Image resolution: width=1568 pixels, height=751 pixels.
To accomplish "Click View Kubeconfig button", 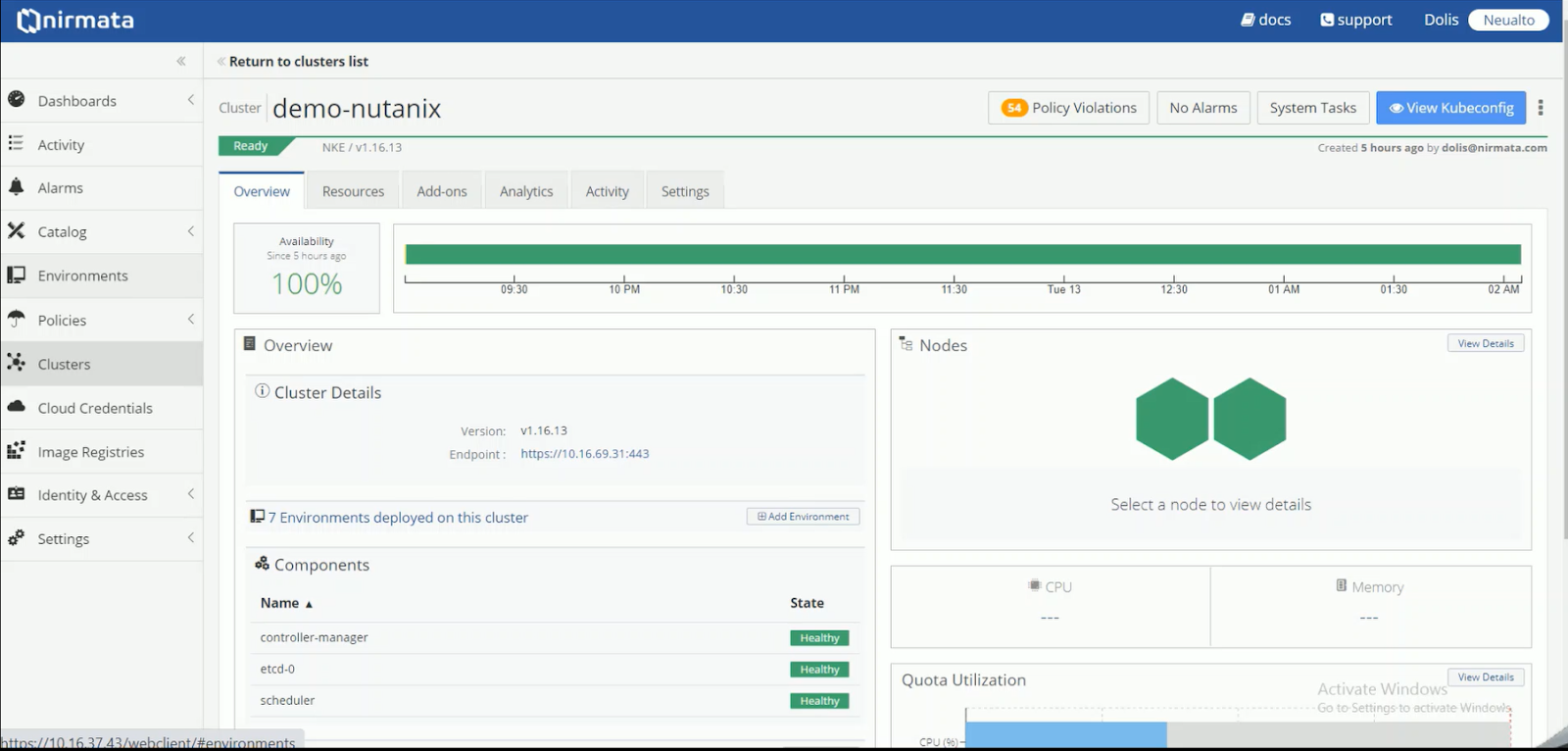I will click(1451, 108).
